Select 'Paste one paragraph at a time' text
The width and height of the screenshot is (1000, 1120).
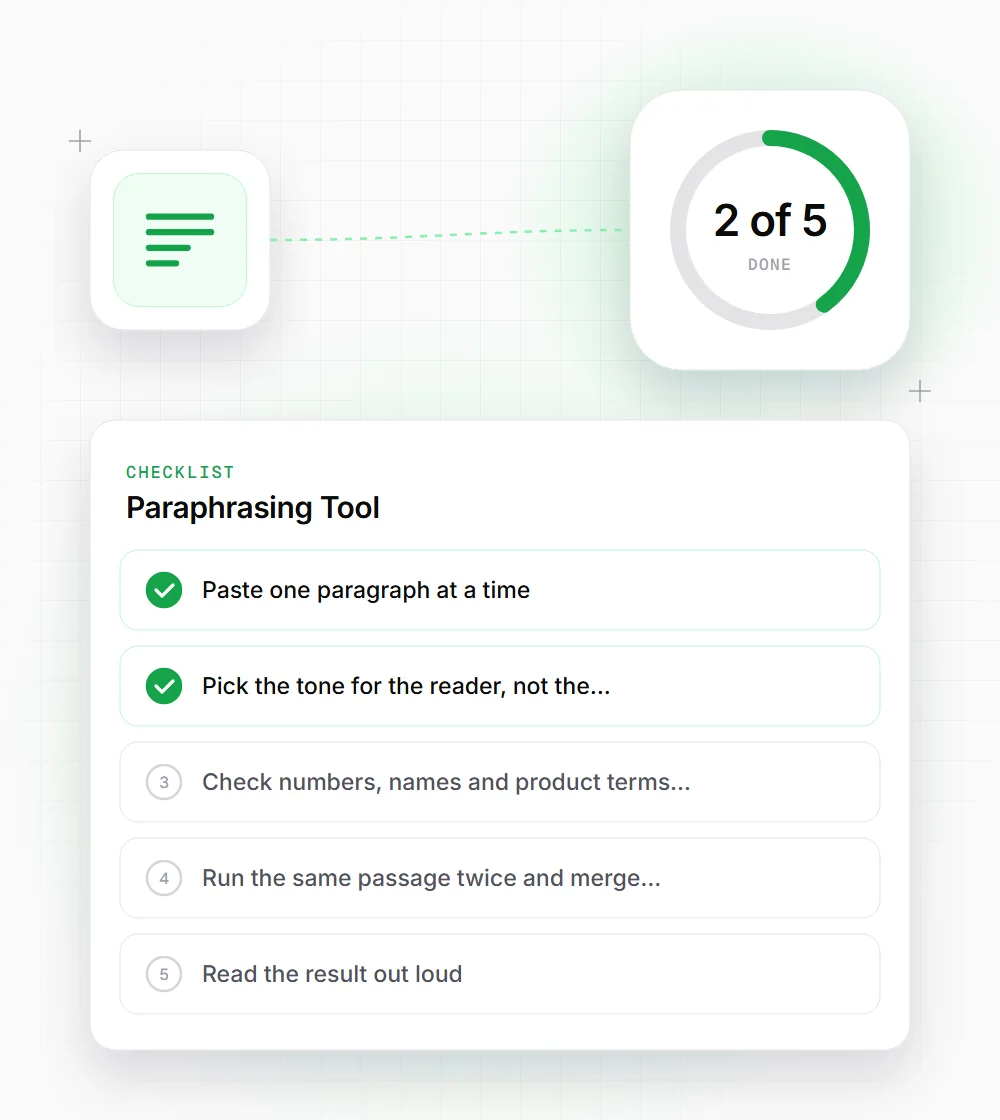366,591
